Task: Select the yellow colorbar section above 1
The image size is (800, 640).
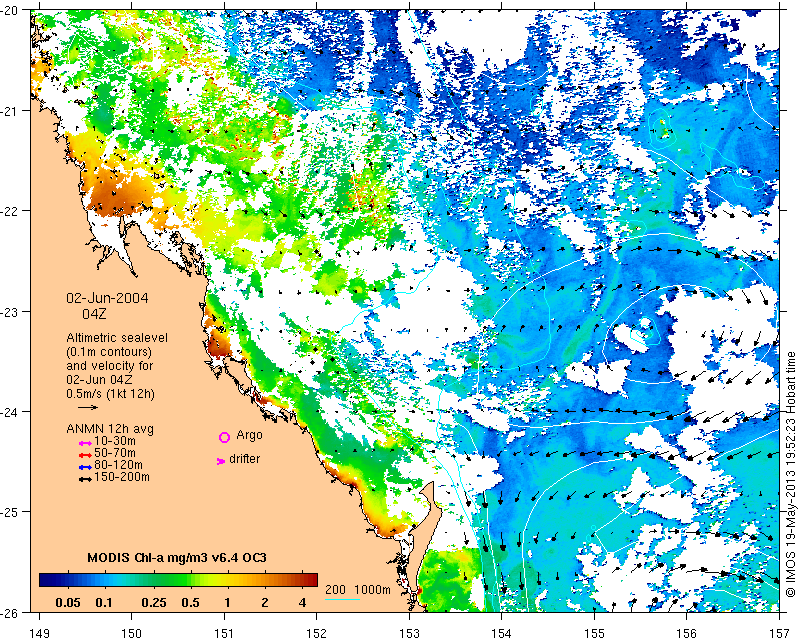Action: coord(227,580)
